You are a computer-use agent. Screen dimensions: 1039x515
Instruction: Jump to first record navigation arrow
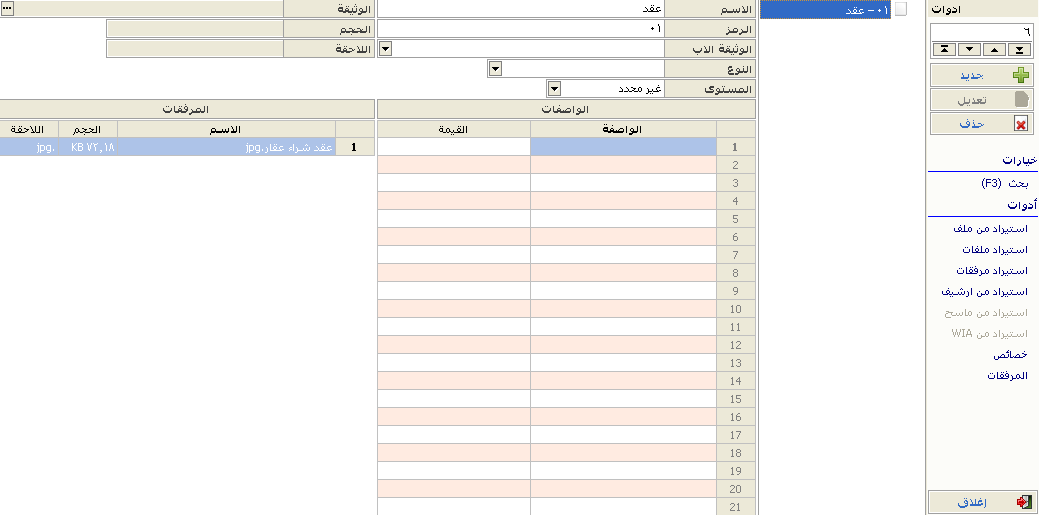point(942,49)
